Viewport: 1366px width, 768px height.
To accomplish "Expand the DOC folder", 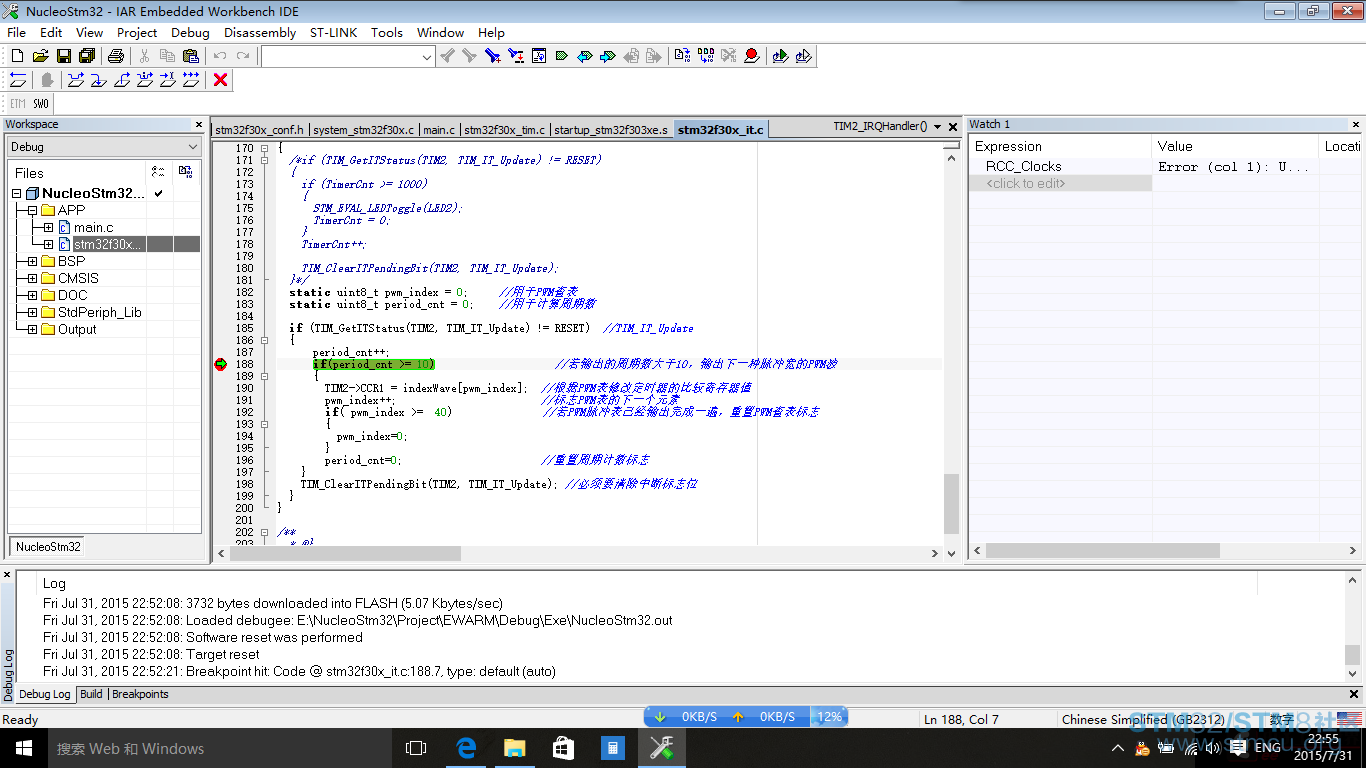I will point(32,295).
